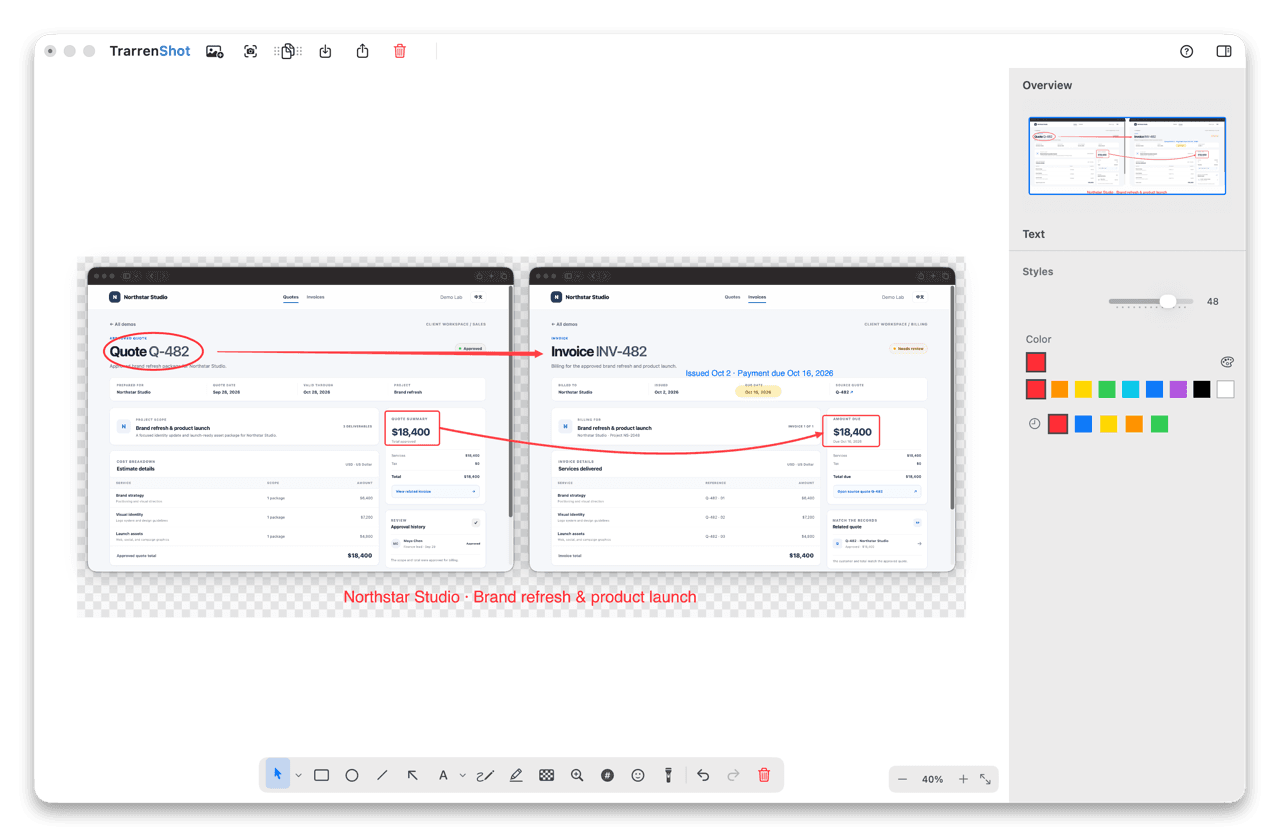
Task: Select the spotlight flashlight tool
Action: (x=668, y=775)
